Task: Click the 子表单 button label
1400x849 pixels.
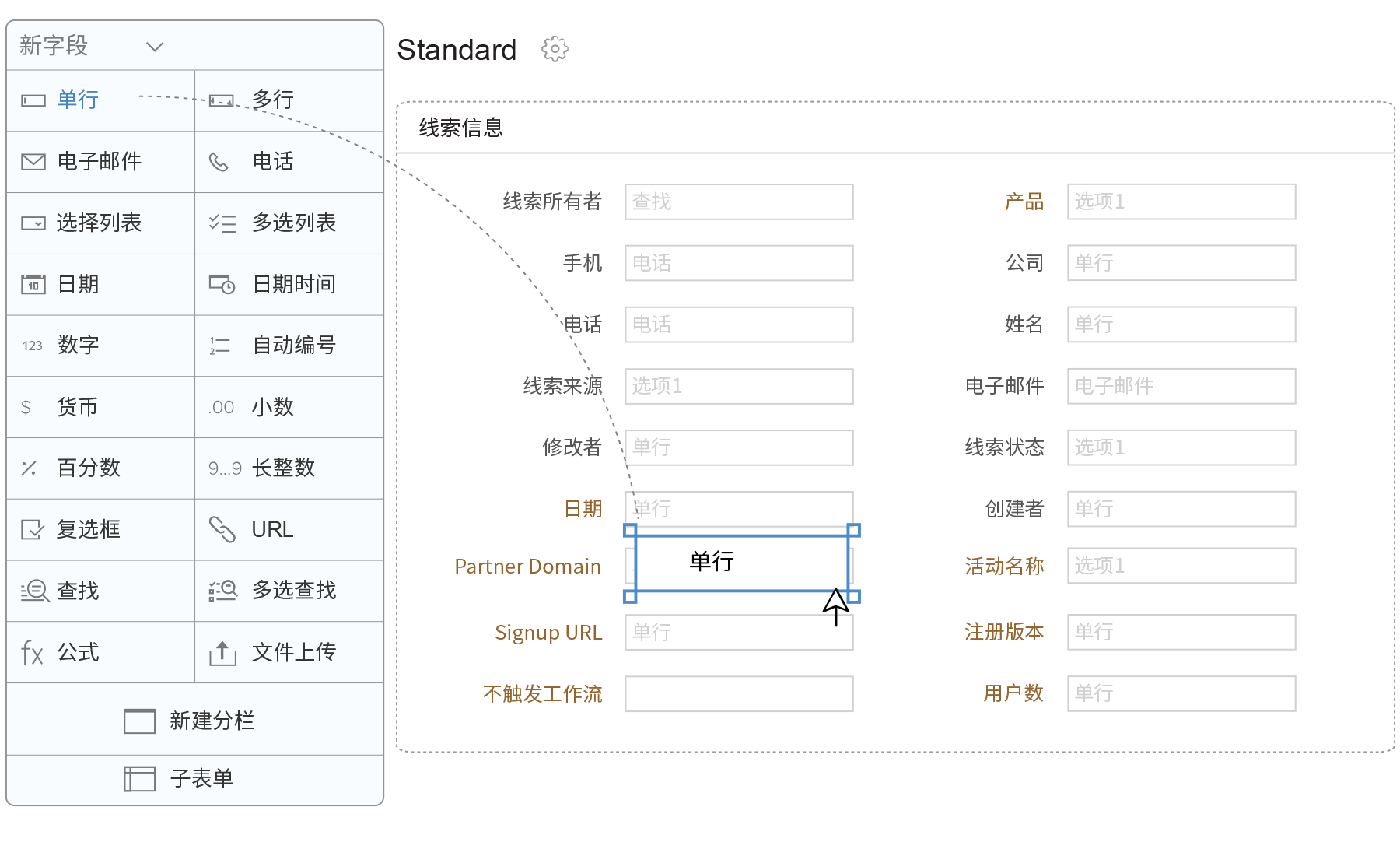Action: 201,778
